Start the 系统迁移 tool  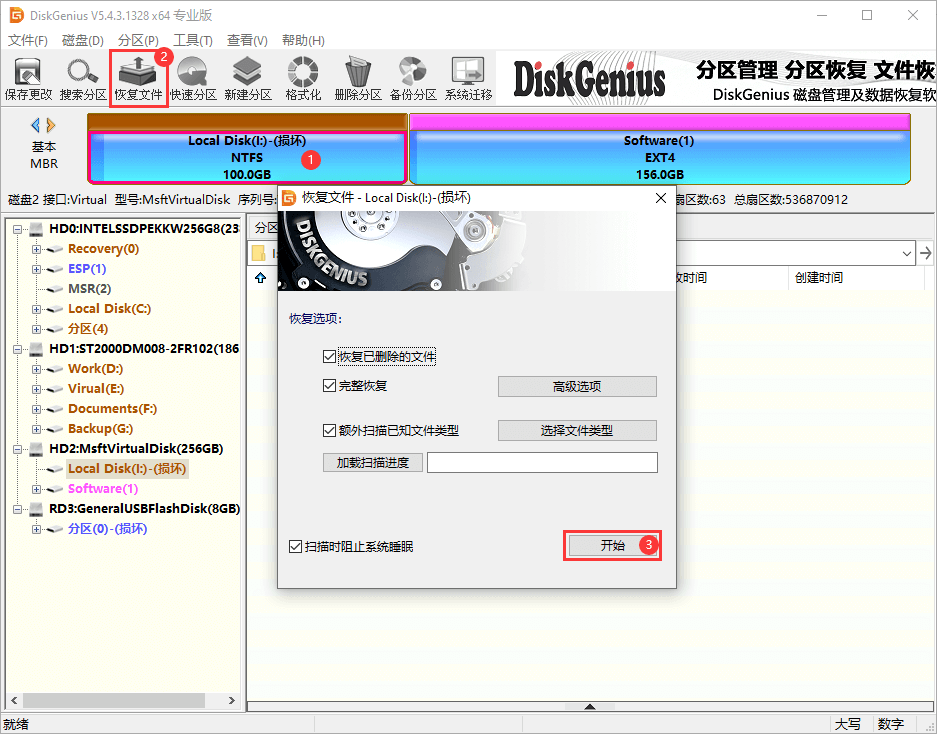point(468,79)
